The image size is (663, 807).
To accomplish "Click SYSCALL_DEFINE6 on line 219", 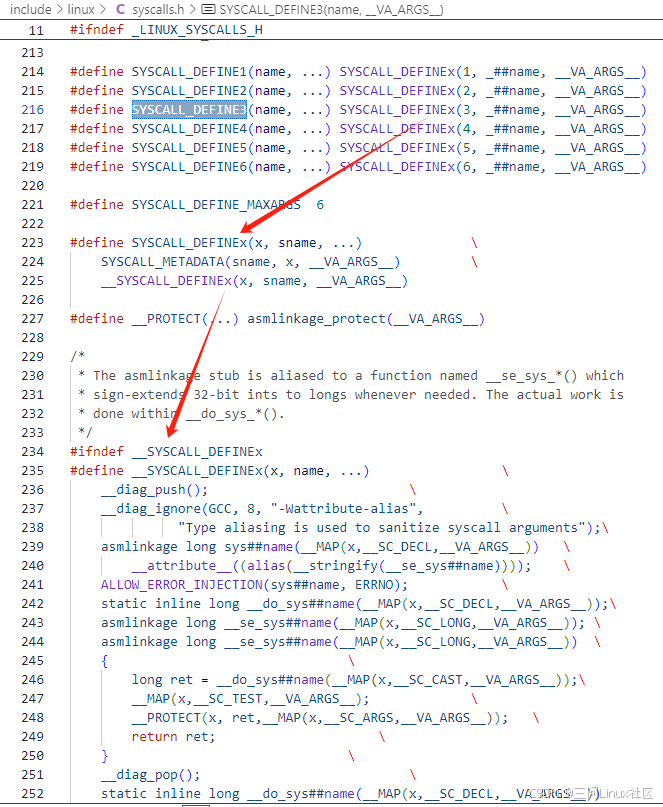I will click(x=189, y=167).
